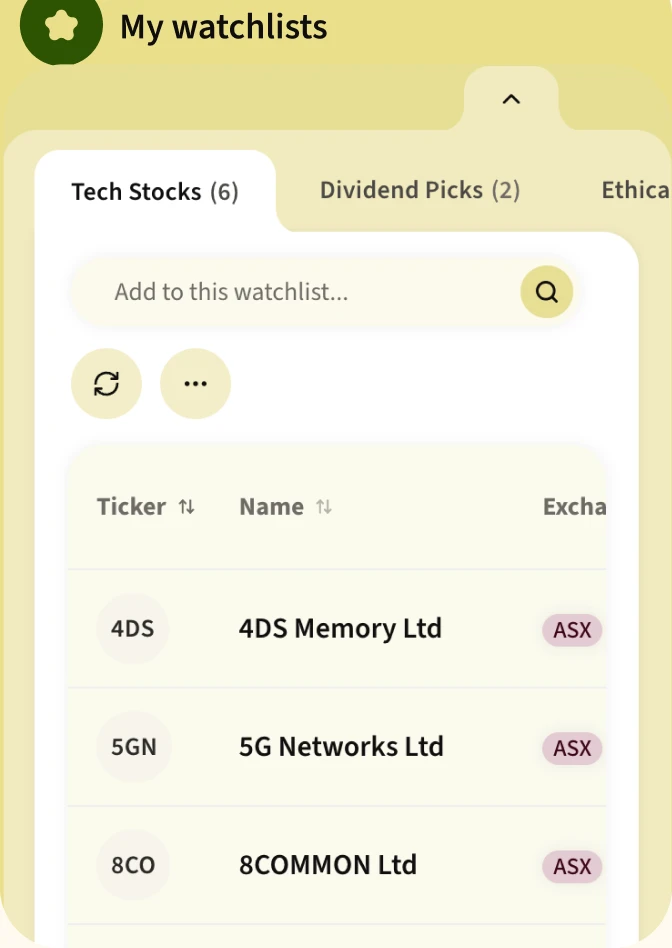The height and width of the screenshot is (948, 672).
Task: Sort the table by Name
Action: (285, 507)
